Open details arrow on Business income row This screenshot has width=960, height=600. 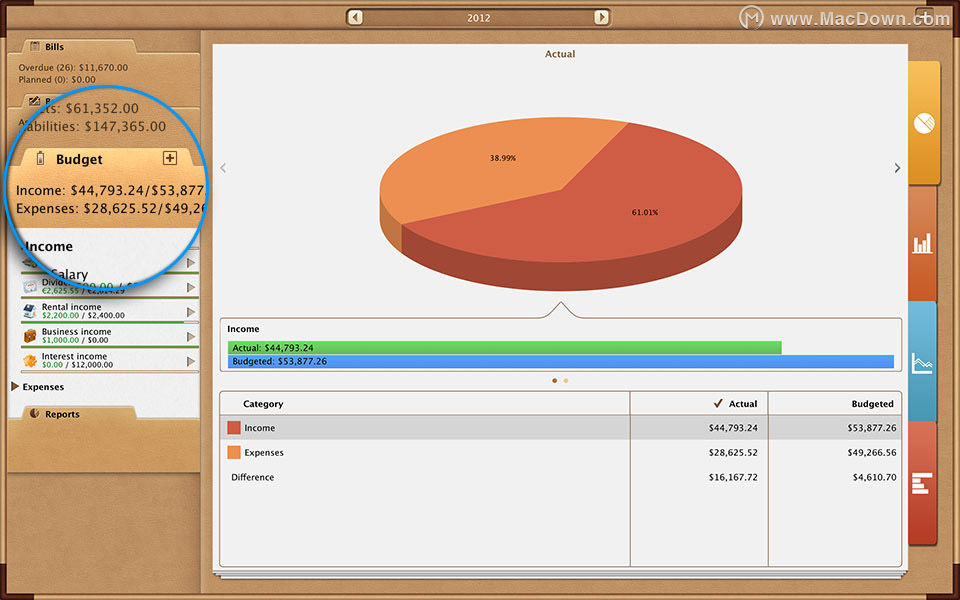point(191,337)
